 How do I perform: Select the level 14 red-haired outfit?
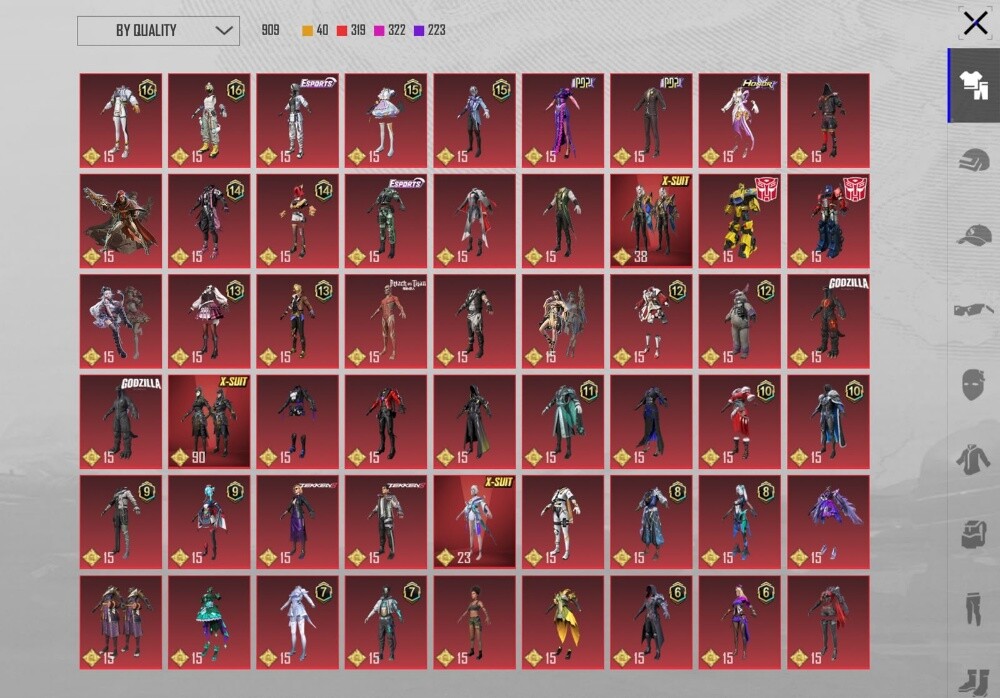(297, 221)
